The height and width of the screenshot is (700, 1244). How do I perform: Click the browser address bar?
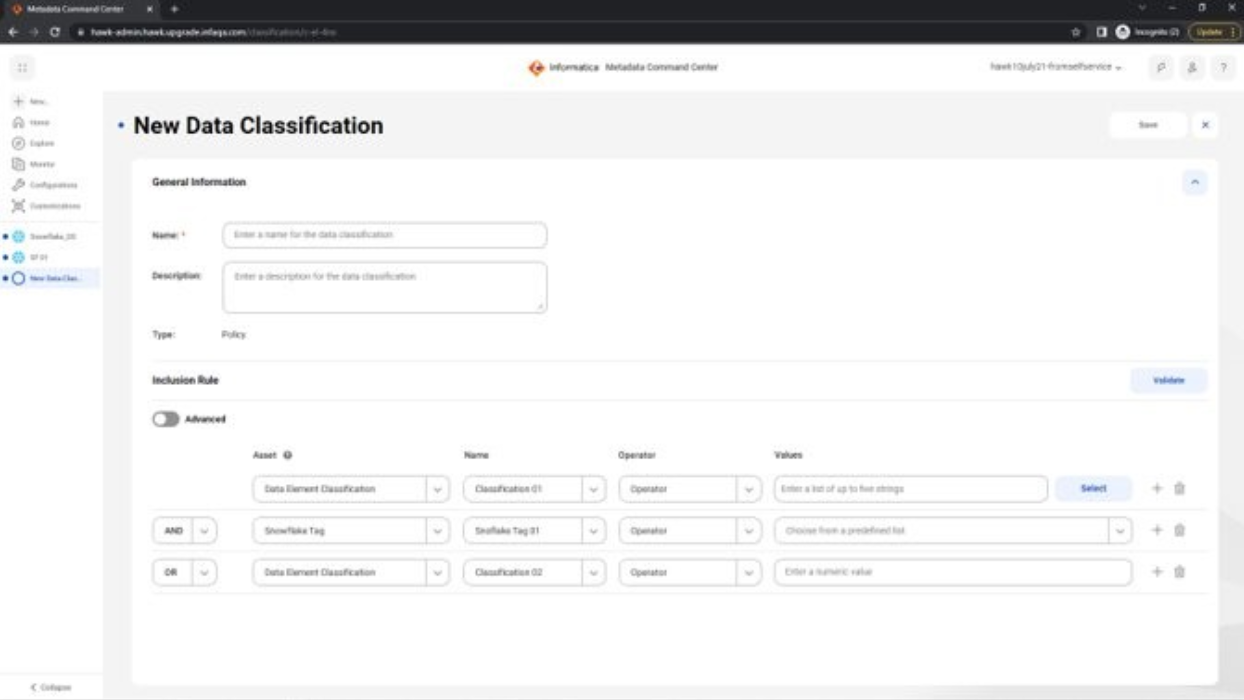560,32
